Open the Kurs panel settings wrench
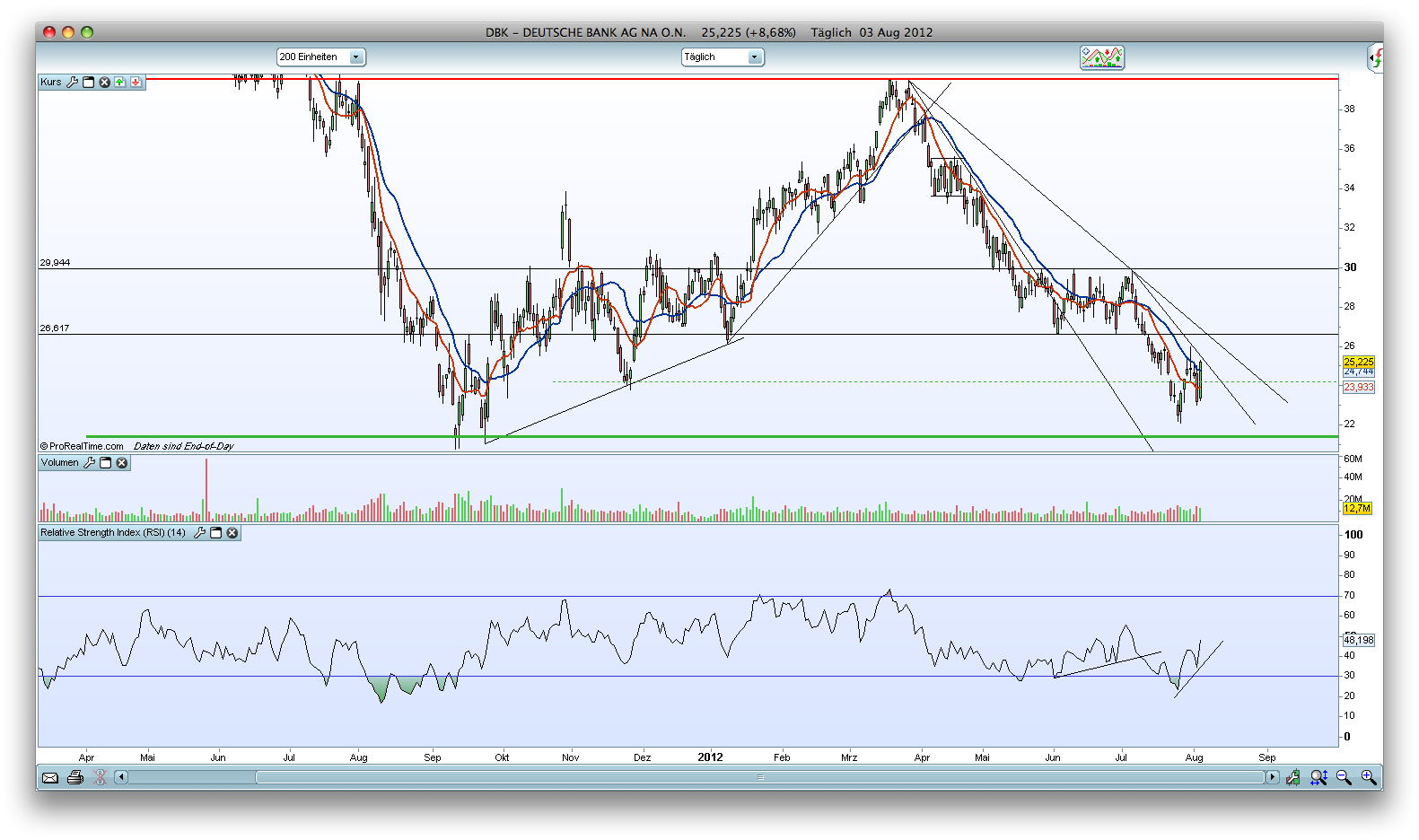This screenshot has width=1419, height=840. 73,82
